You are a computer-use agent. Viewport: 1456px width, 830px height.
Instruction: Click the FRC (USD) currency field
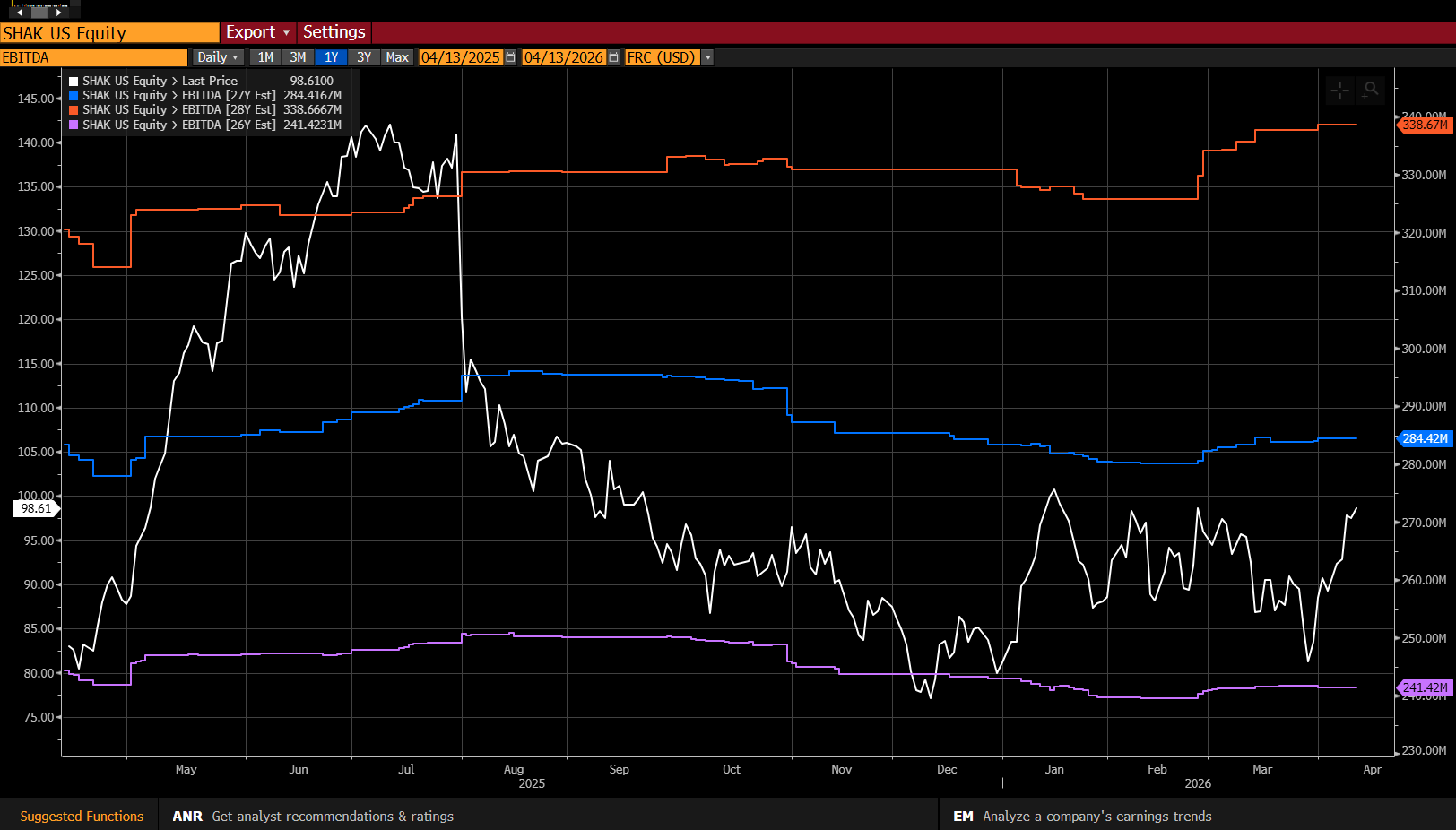662,57
